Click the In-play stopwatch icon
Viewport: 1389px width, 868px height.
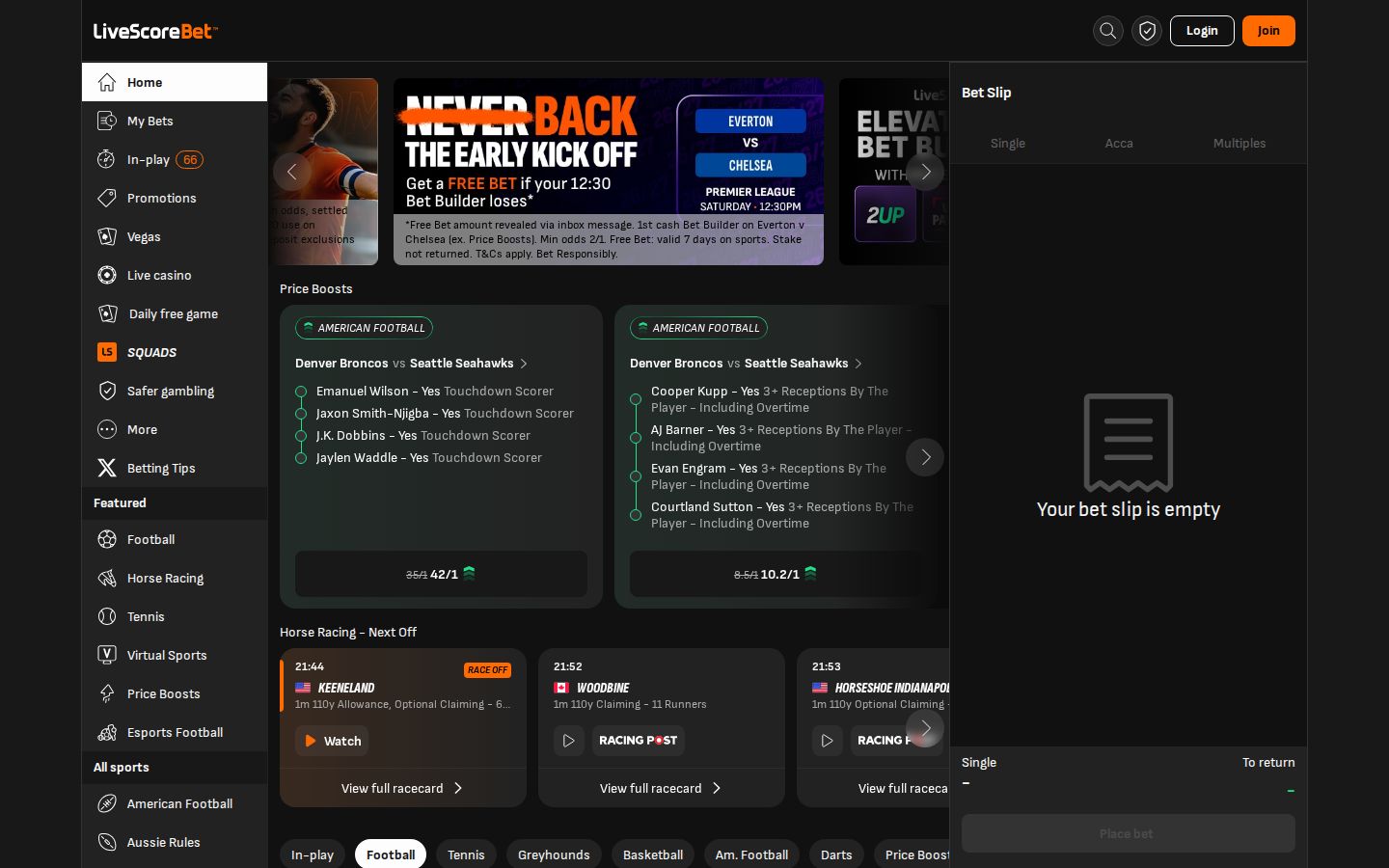click(x=107, y=159)
